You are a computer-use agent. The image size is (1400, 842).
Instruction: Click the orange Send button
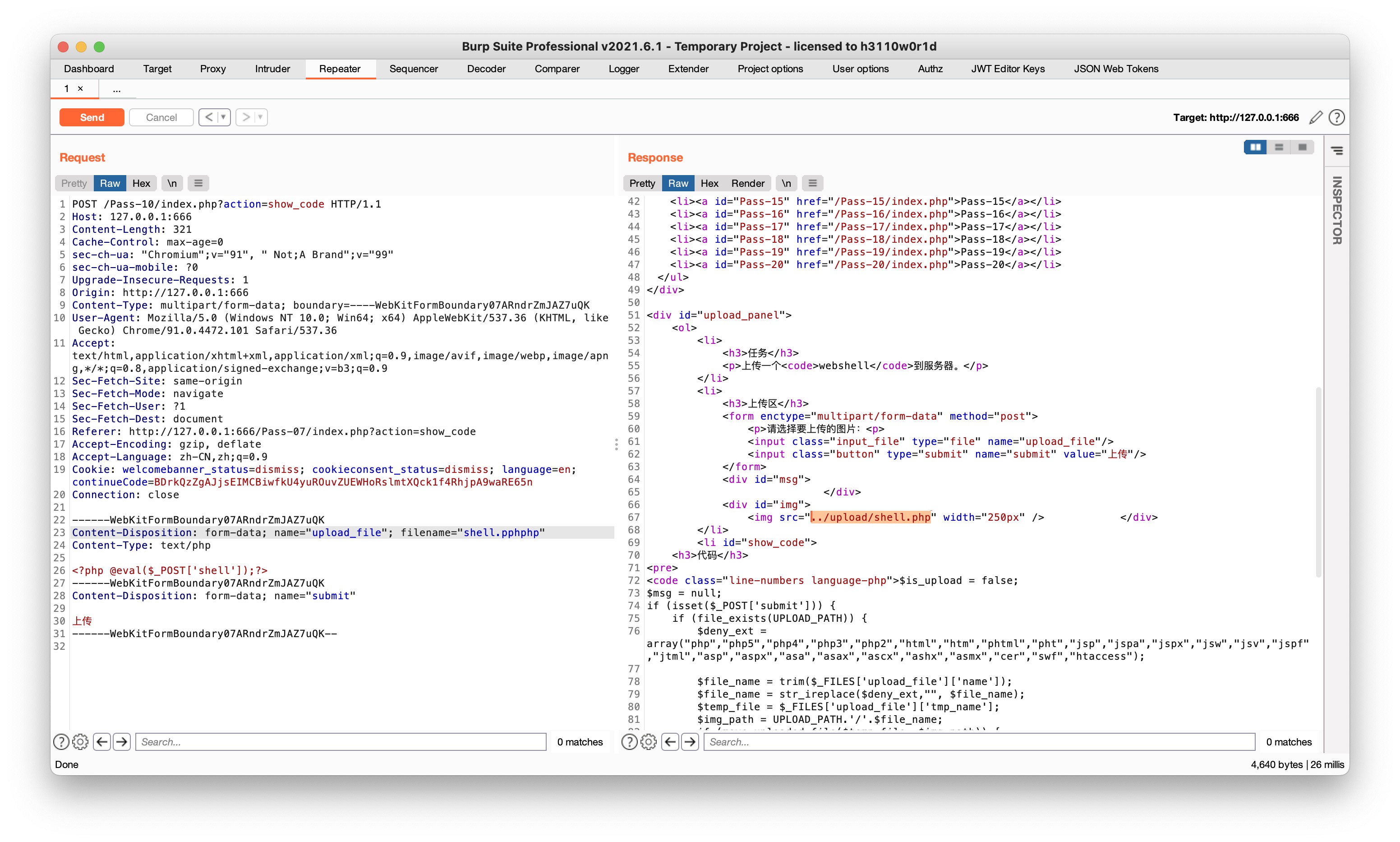click(x=92, y=117)
